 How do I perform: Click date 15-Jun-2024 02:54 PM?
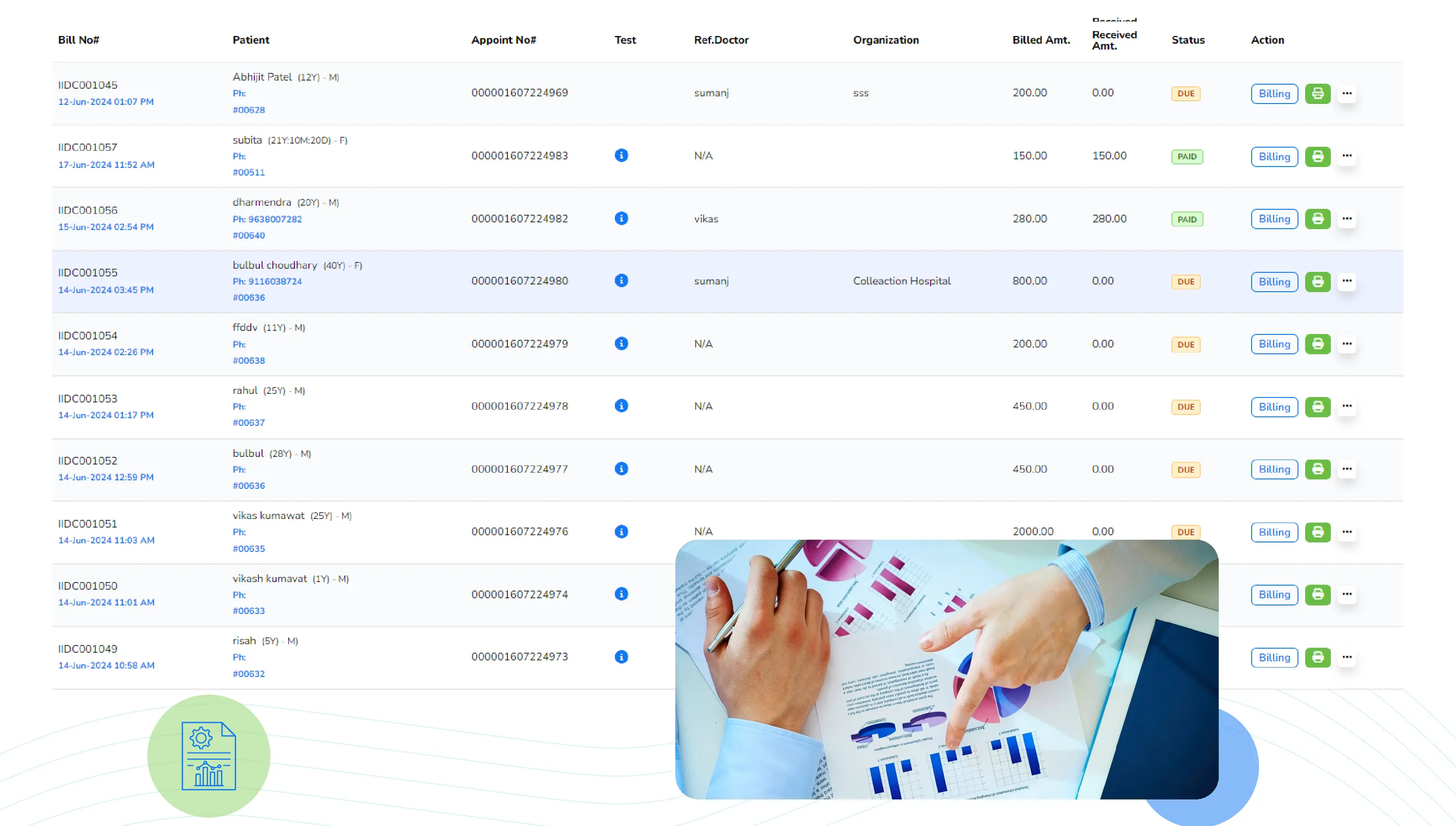tap(106, 227)
